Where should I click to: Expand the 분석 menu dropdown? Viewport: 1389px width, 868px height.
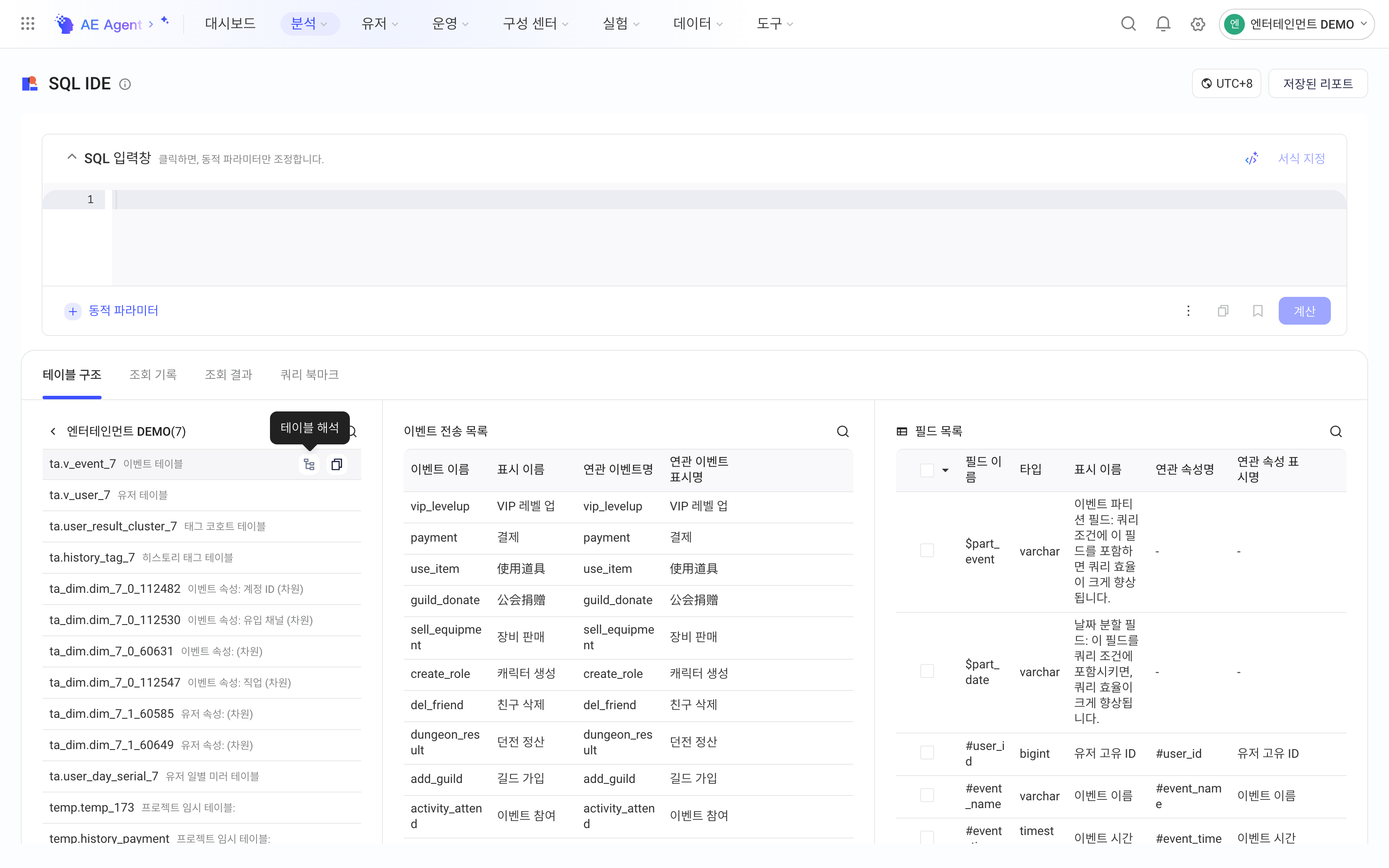tap(309, 23)
